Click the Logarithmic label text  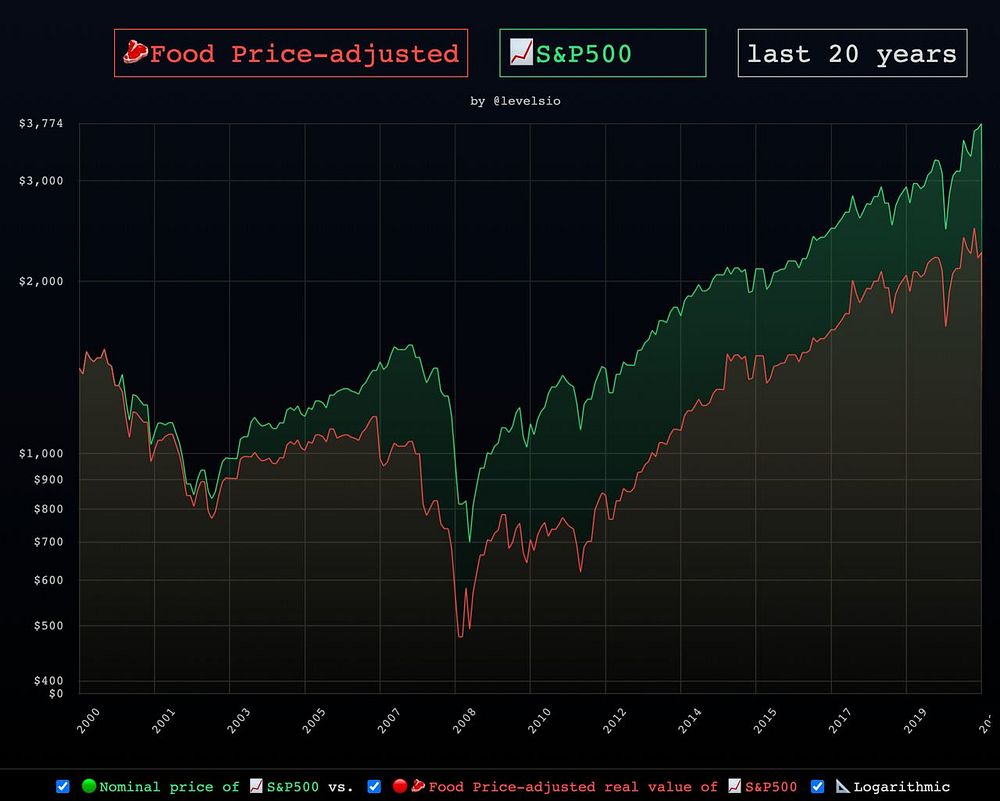(x=902, y=787)
